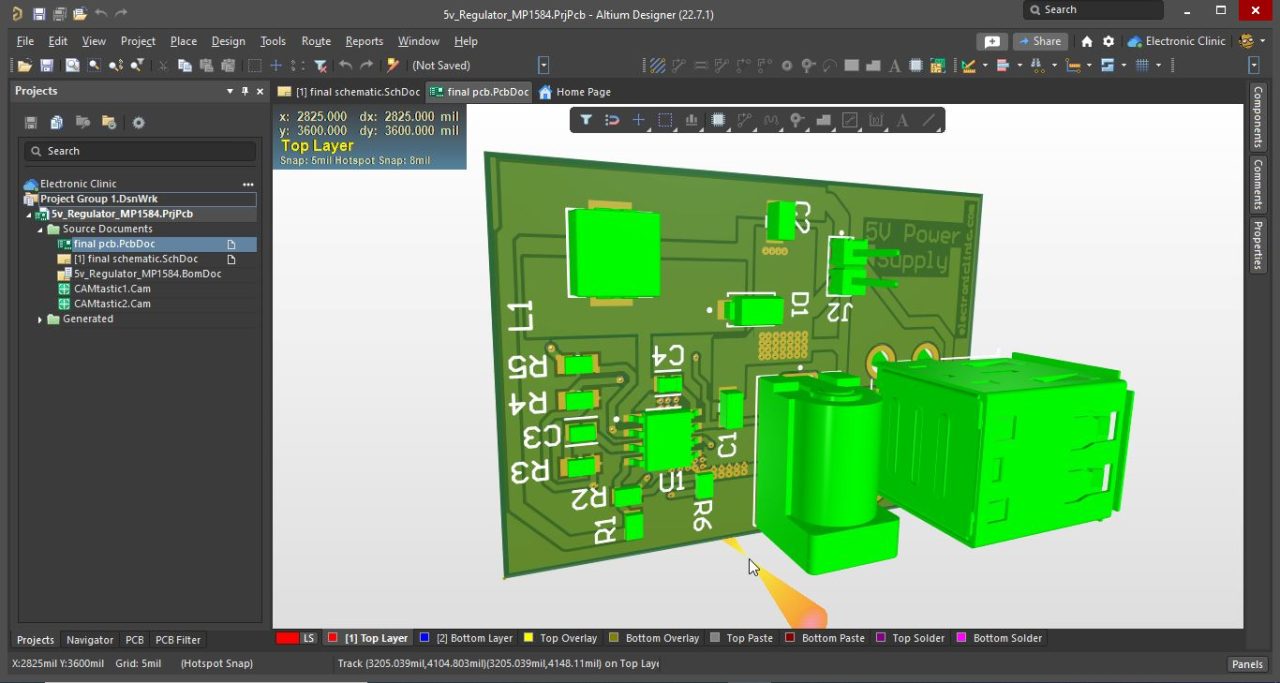The width and height of the screenshot is (1280, 683).
Task: Click the Undo arrow in the main toolbar
Action: (345, 65)
